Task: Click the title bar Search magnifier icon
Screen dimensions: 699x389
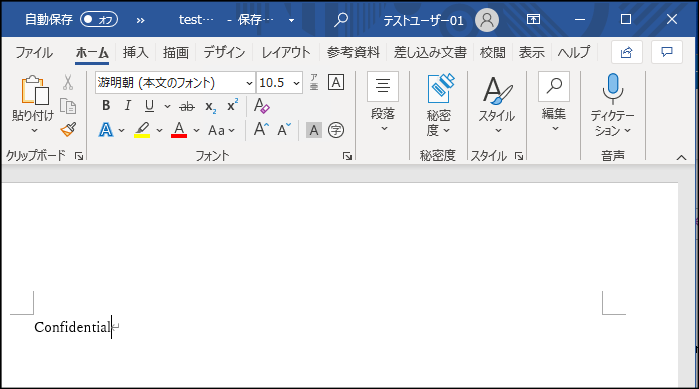Action: tap(341, 20)
